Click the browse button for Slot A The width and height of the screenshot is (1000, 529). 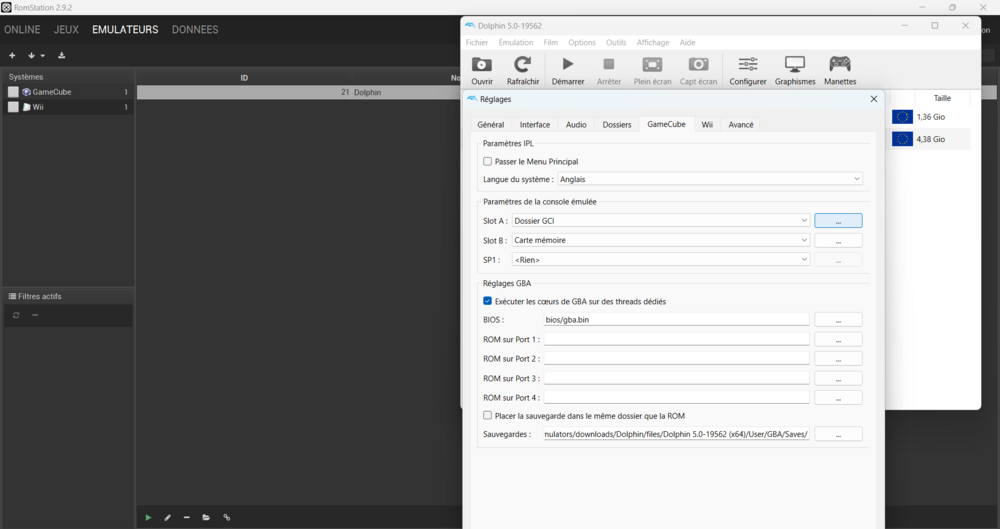[838, 221]
